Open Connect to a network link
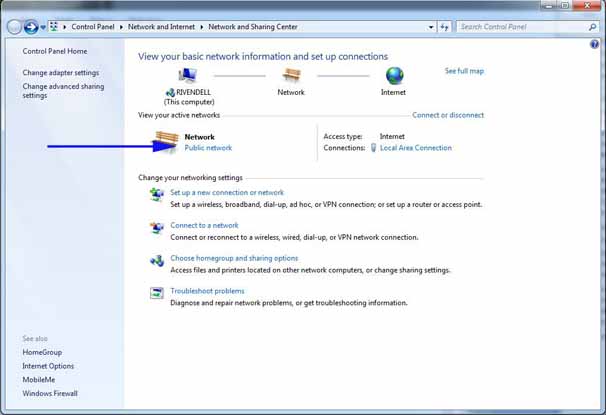The image size is (606, 415). tap(204, 225)
